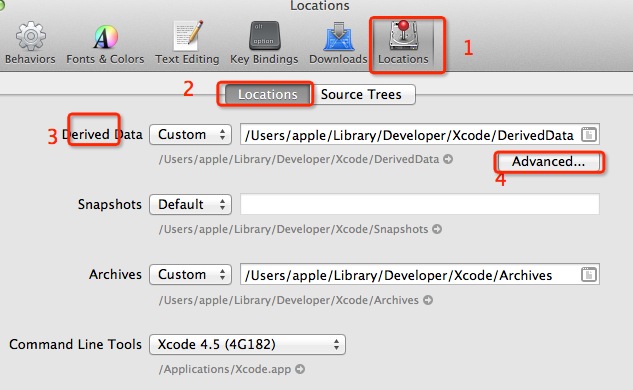Open the Snapshots Default dropdown
This screenshot has width=633, height=390.
[191, 204]
